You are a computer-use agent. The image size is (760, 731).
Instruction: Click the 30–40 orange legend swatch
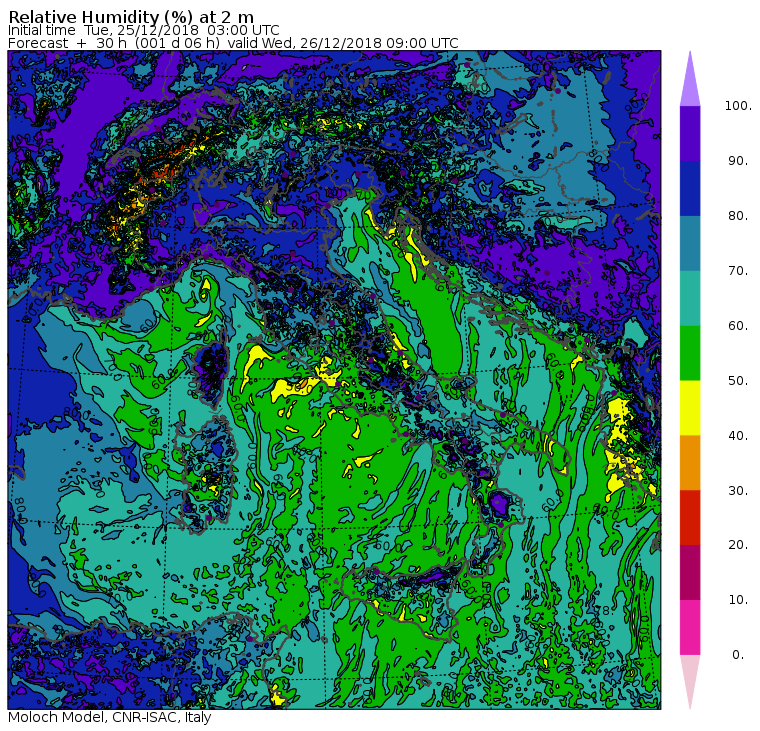[x=690, y=462]
